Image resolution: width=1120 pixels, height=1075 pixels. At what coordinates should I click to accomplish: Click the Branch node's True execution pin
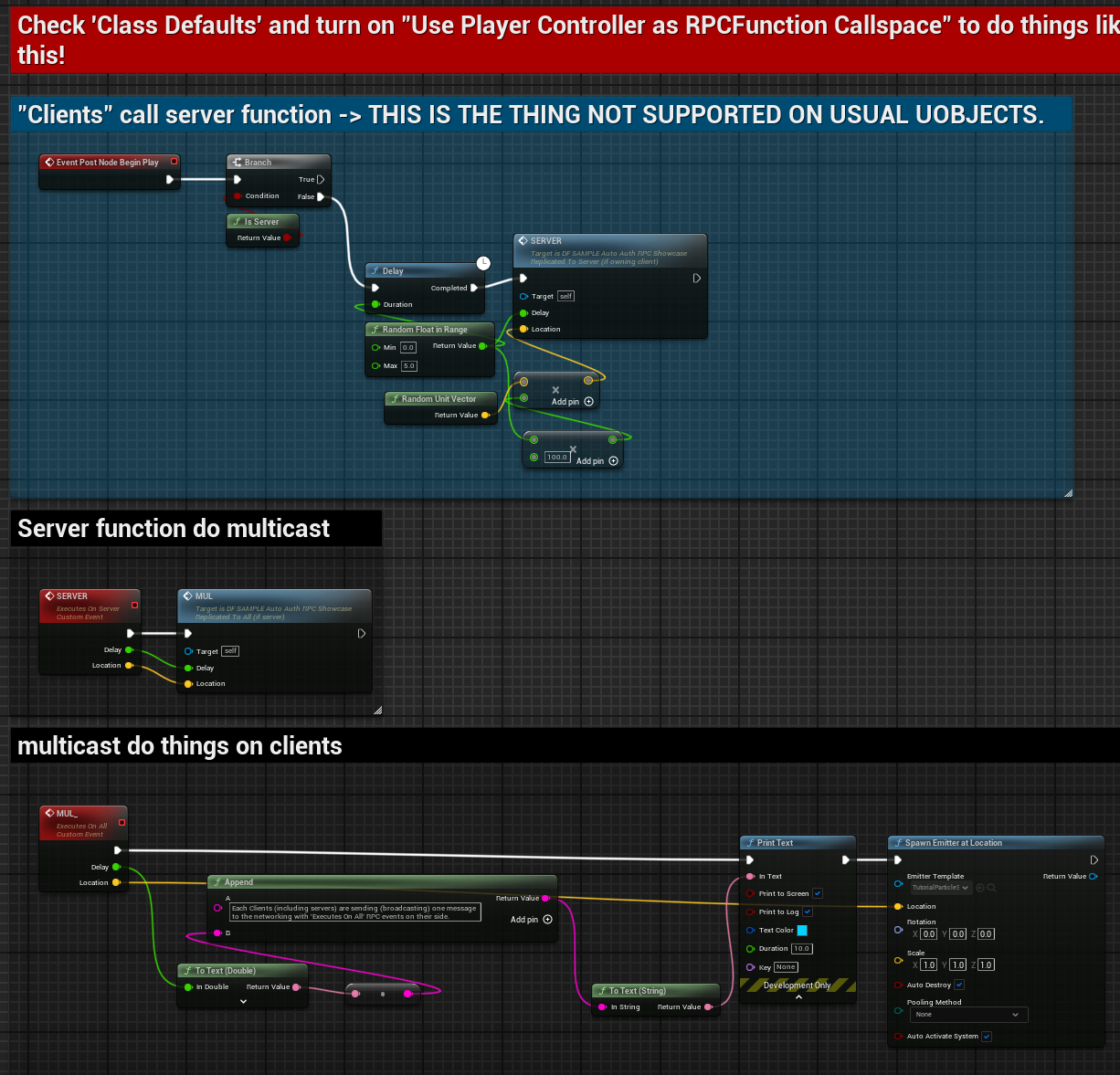click(321, 180)
